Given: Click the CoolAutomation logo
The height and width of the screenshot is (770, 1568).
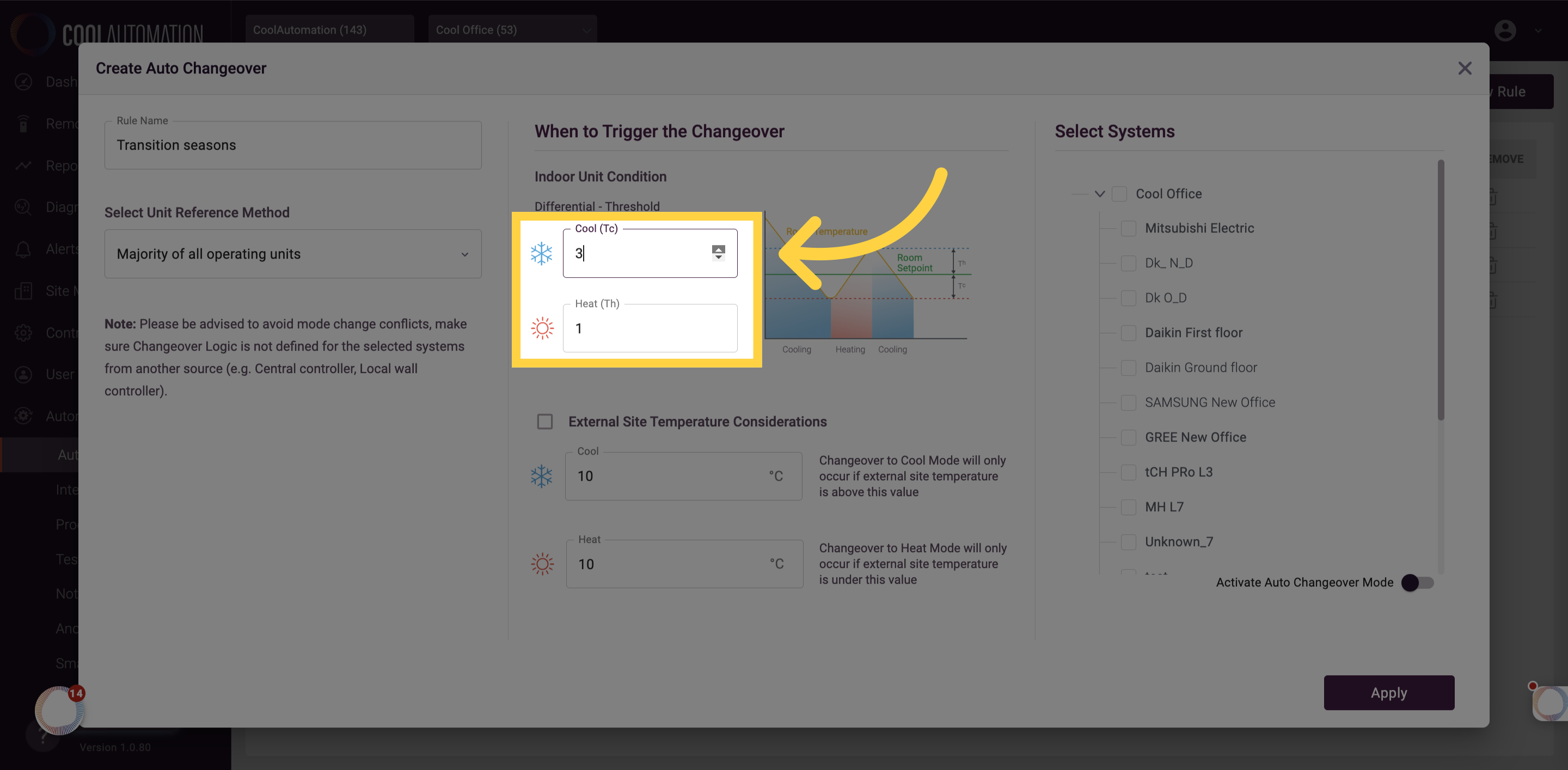Looking at the screenshot, I should [107, 33].
